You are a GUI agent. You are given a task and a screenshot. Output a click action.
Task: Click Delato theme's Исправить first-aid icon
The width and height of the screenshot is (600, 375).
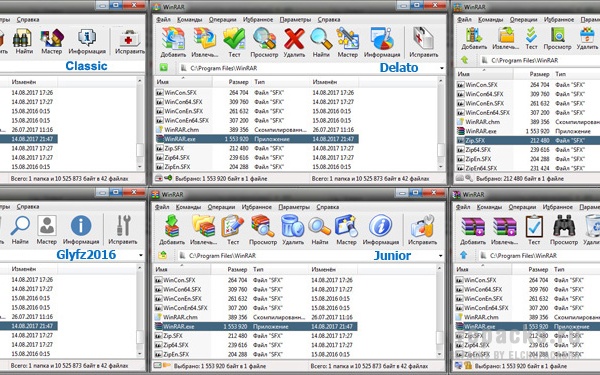tap(423, 39)
